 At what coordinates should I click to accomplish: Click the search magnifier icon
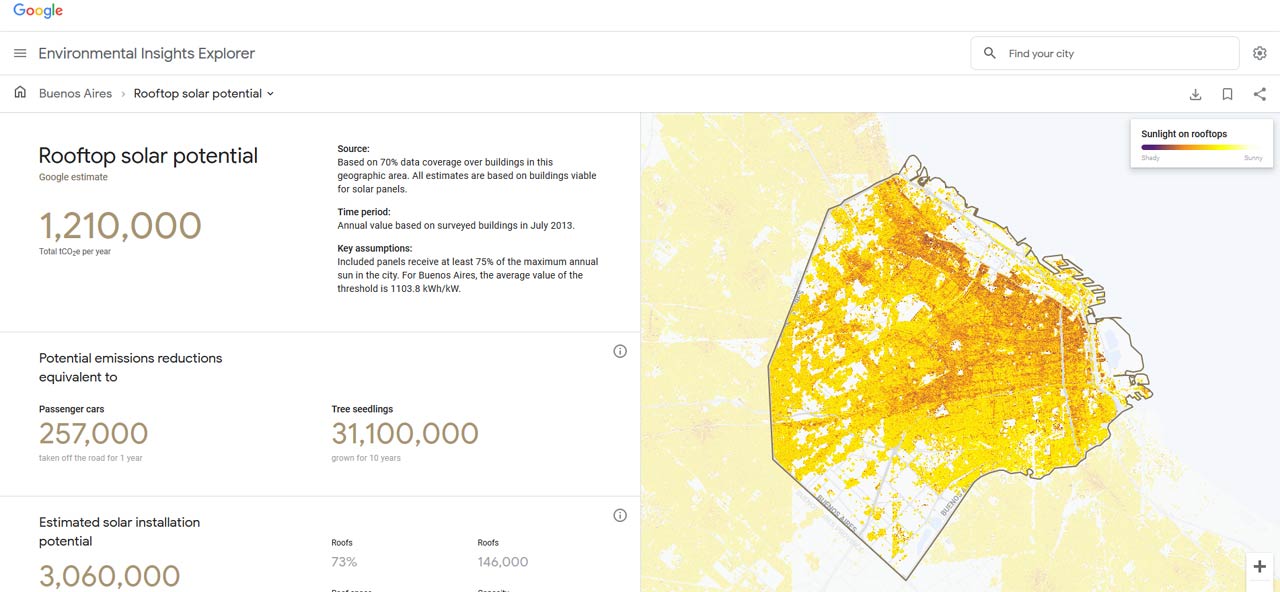[x=990, y=53]
